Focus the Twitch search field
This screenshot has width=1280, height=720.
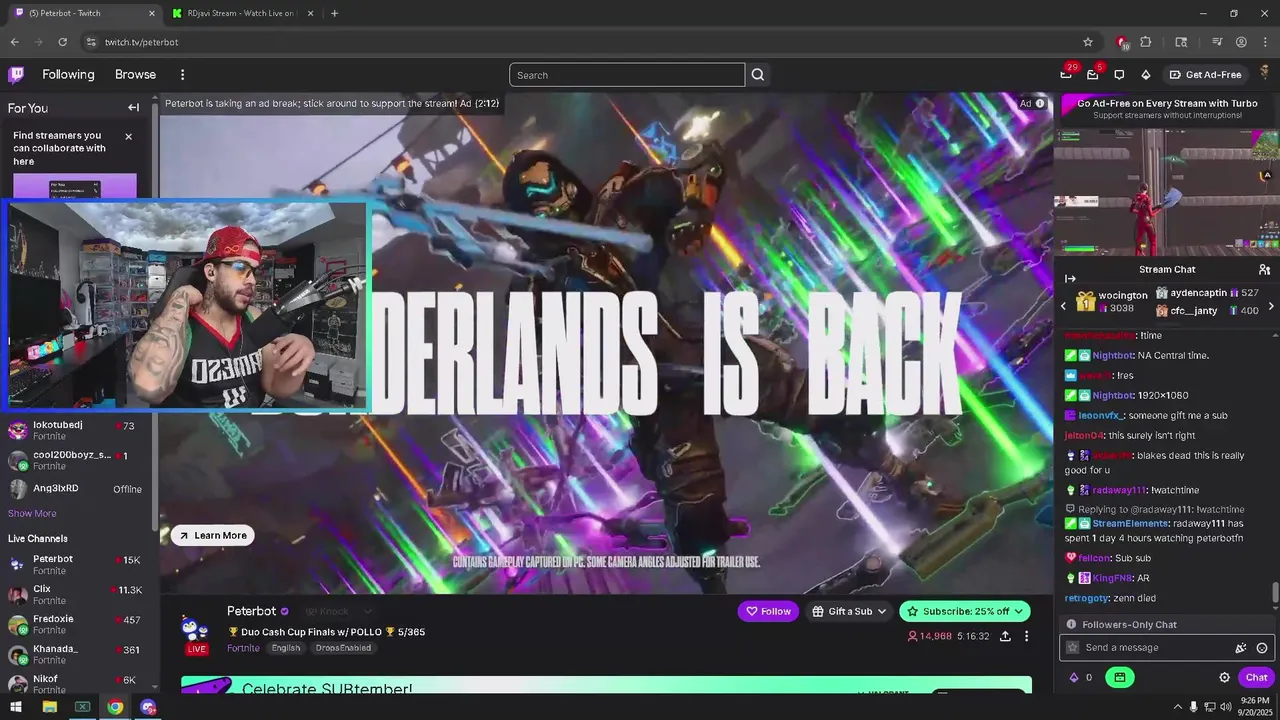tap(627, 75)
